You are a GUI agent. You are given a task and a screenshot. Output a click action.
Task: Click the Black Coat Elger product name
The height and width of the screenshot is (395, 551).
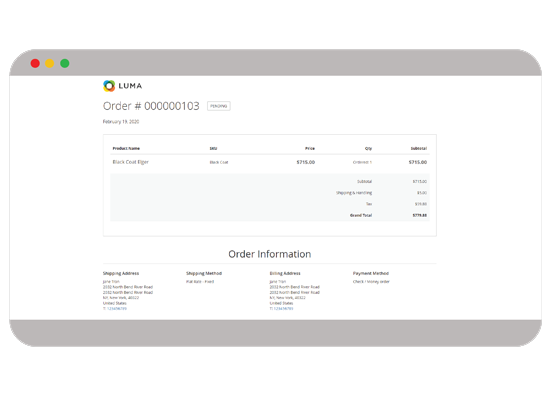tap(131, 162)
